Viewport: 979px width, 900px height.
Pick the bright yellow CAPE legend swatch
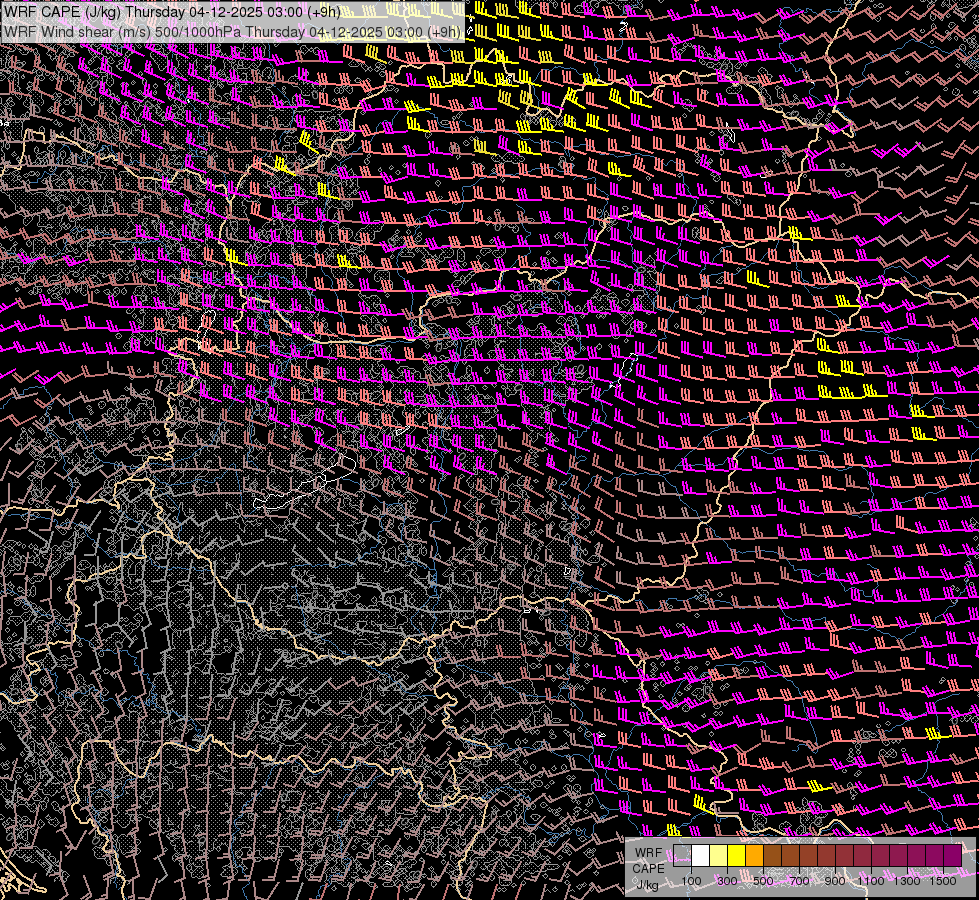point(737,856)
